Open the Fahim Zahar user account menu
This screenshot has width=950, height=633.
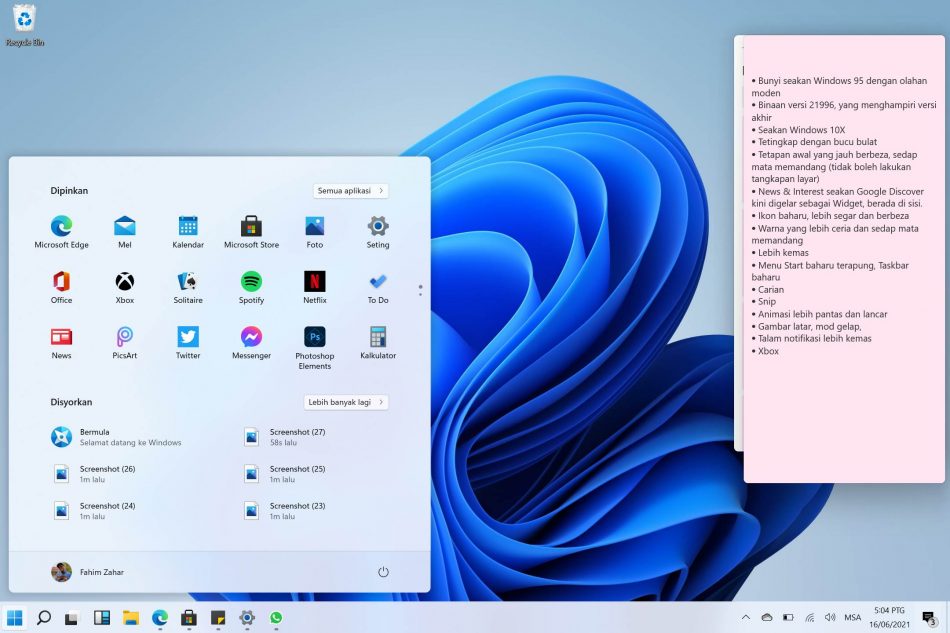point(88,572)
